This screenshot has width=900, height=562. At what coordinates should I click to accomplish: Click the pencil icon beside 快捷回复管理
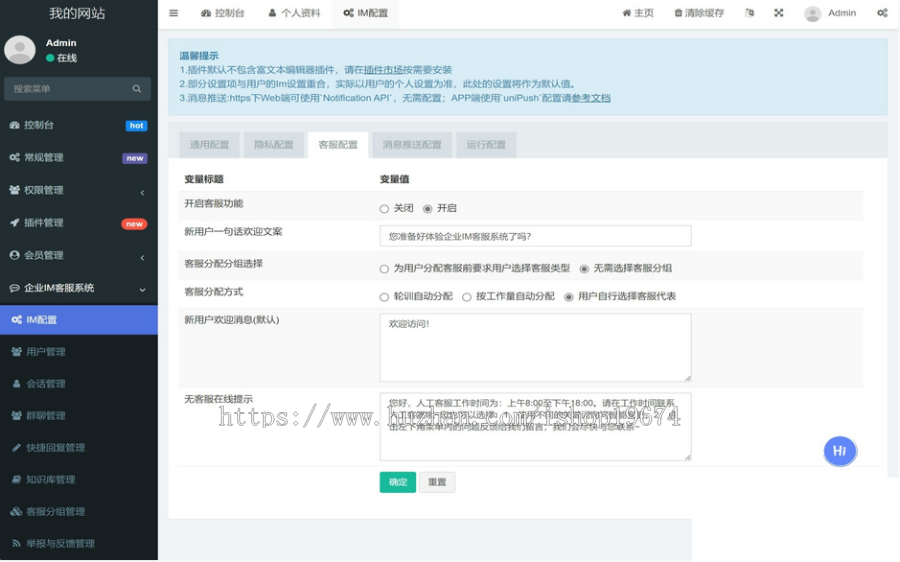point(17,447)
